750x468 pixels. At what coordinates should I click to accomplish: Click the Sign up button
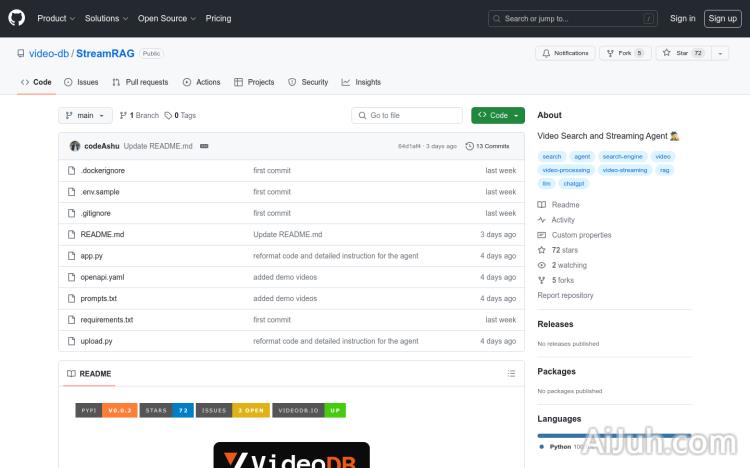(x=721, y=18)
